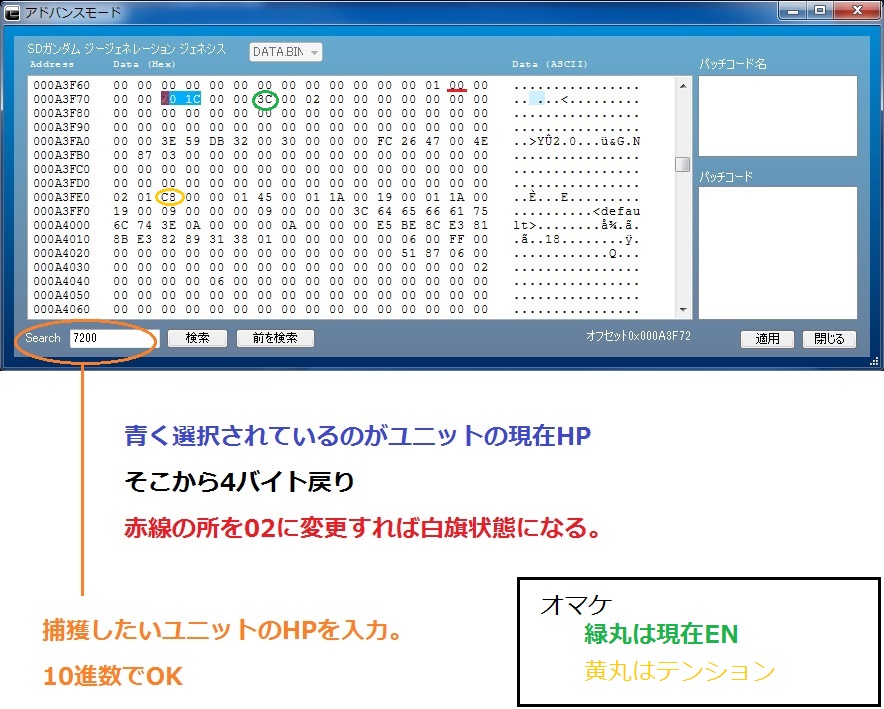Close the window with red X

click(856, 11)
